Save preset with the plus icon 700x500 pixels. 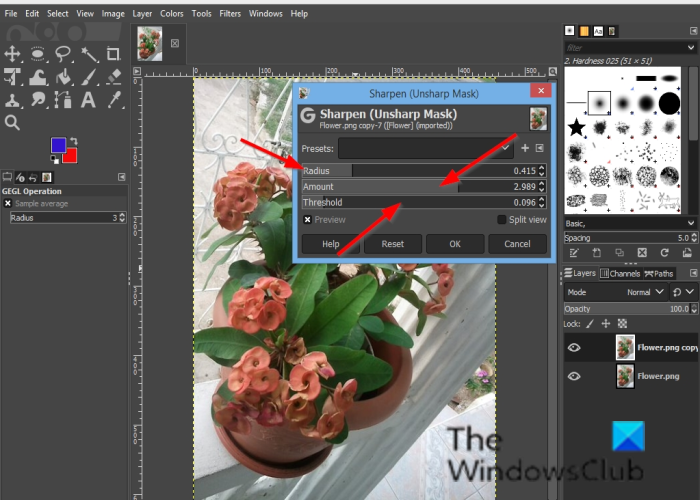pos(525,148)
